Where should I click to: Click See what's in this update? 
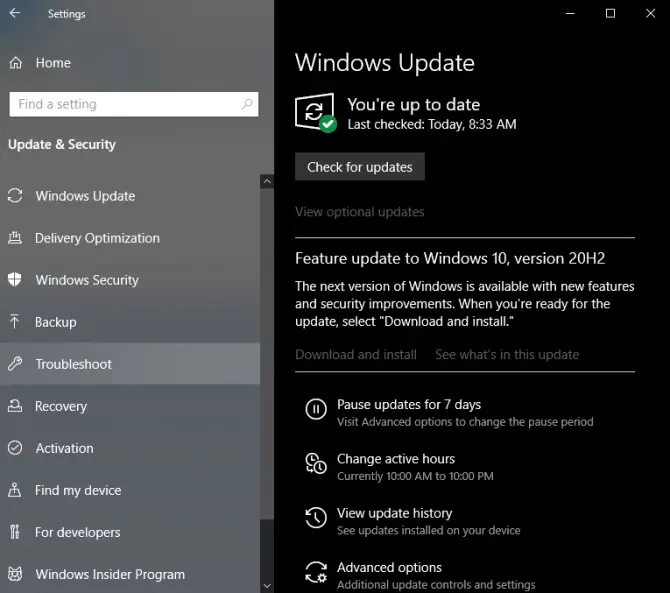[507, 354]
